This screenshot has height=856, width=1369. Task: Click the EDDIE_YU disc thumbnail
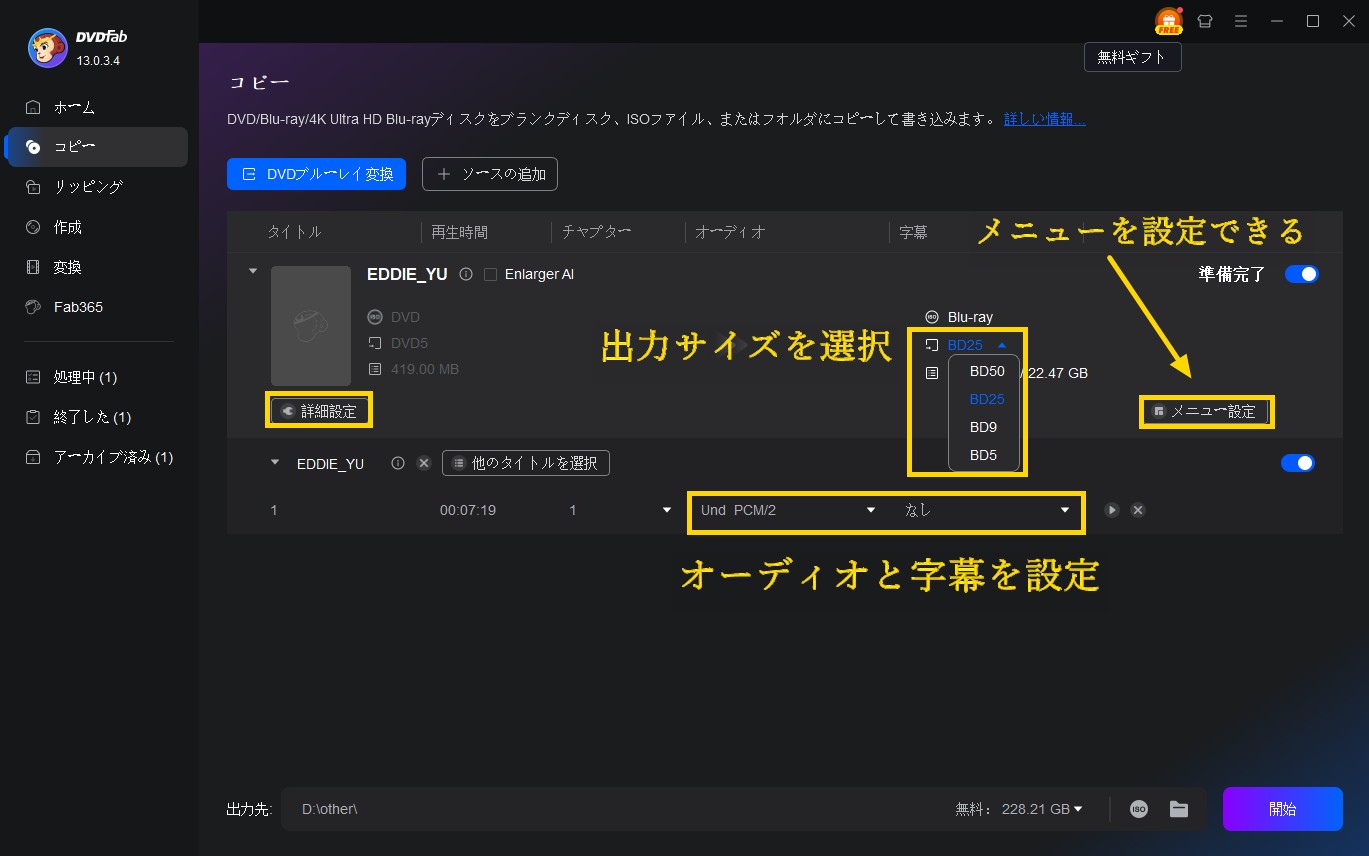coord(311,325)
